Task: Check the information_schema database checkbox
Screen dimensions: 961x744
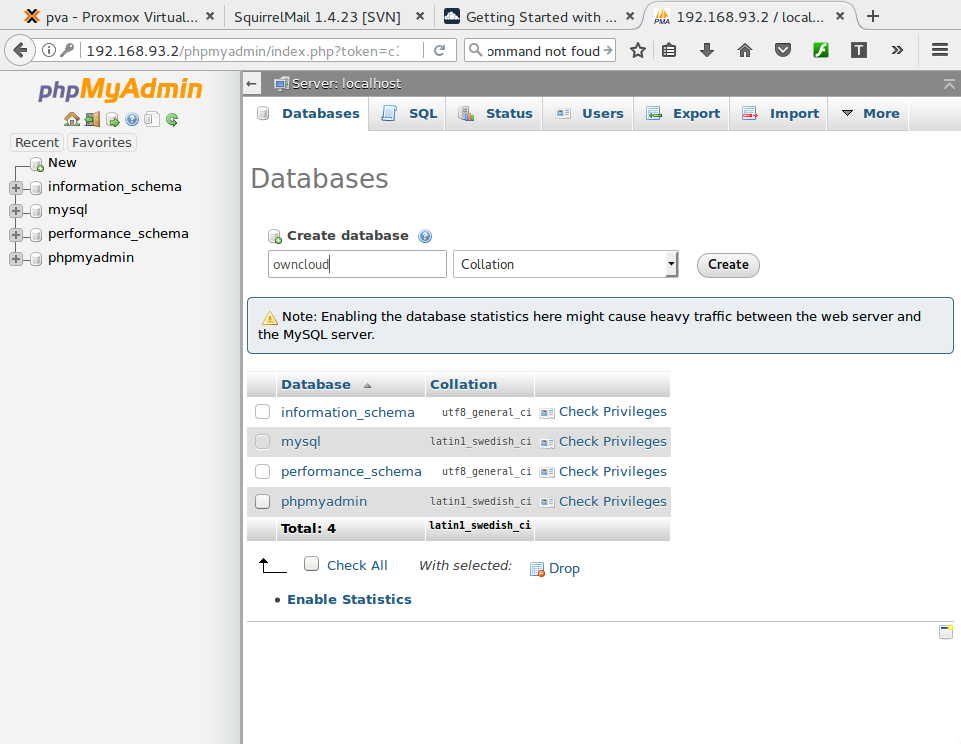Action: coord(262,411)
